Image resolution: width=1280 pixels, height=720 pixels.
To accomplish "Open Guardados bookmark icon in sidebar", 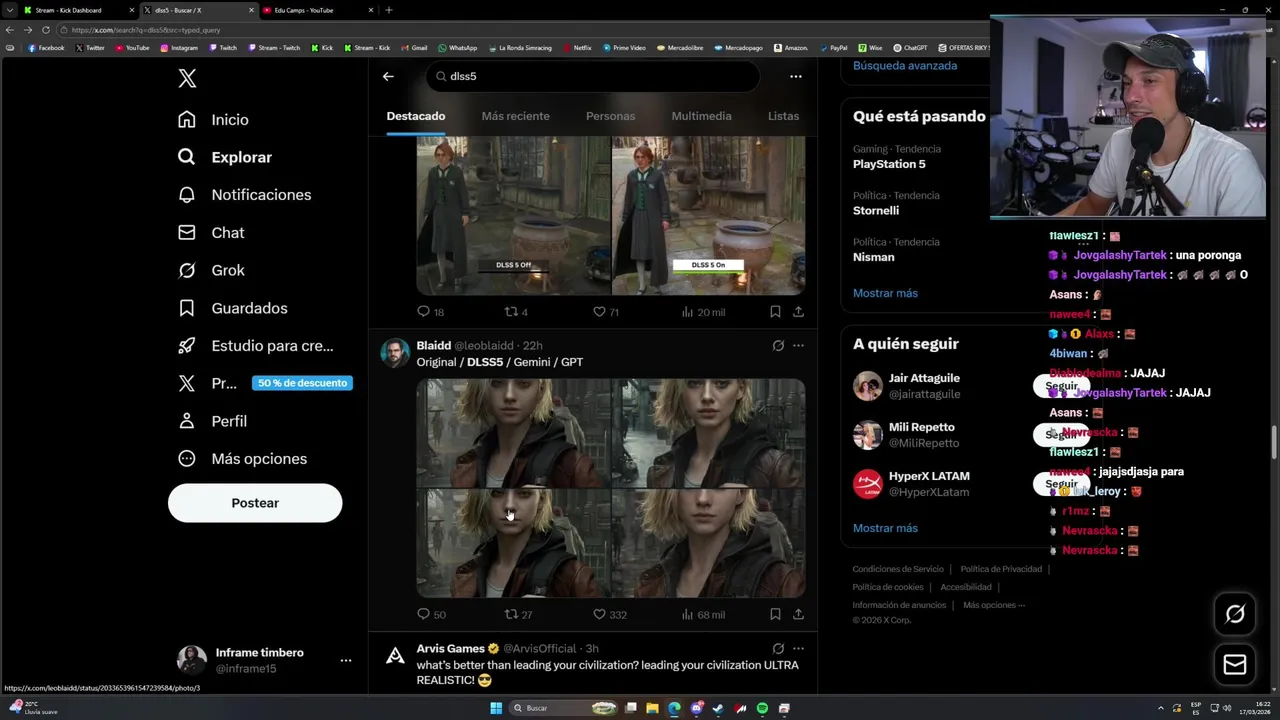I will tap(187, 308).
